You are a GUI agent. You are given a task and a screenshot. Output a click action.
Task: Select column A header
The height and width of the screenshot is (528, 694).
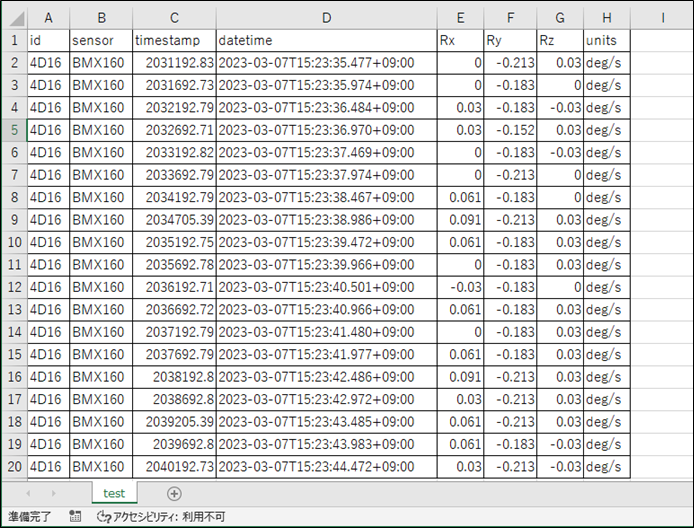pyautogui.click(x=48, y=18)
